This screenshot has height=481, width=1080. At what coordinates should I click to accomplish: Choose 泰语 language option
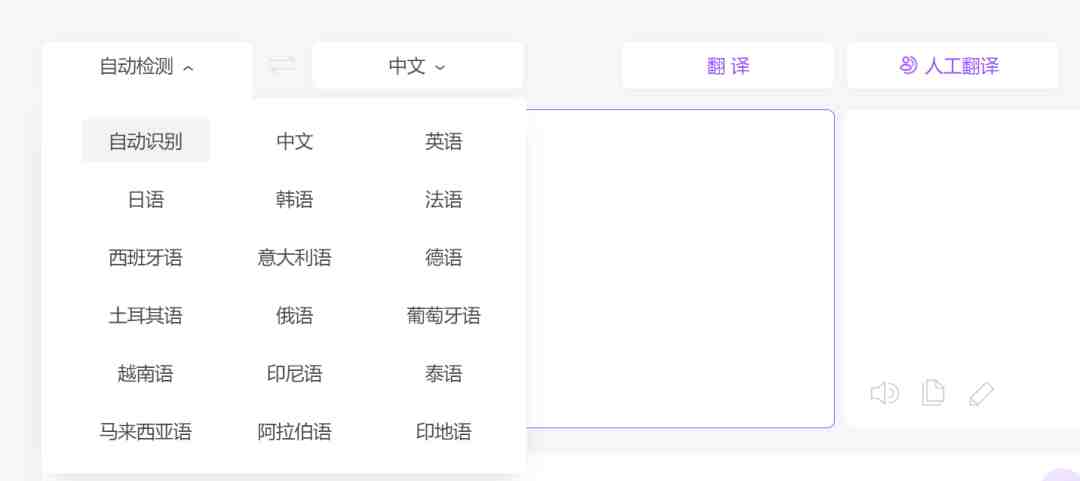click(444, 373)
